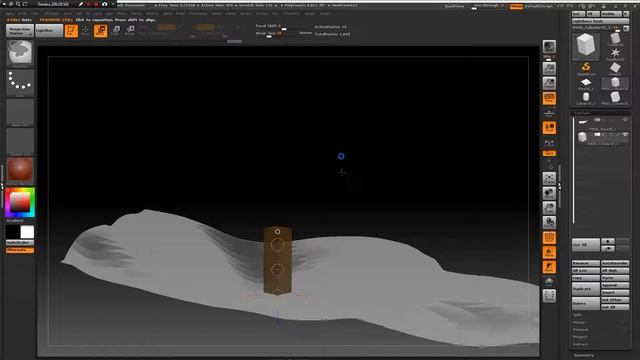The width and height of the screenshot is (640, 360).
Task: Move subtool down with the arrow button
Action: coord(608,249)
